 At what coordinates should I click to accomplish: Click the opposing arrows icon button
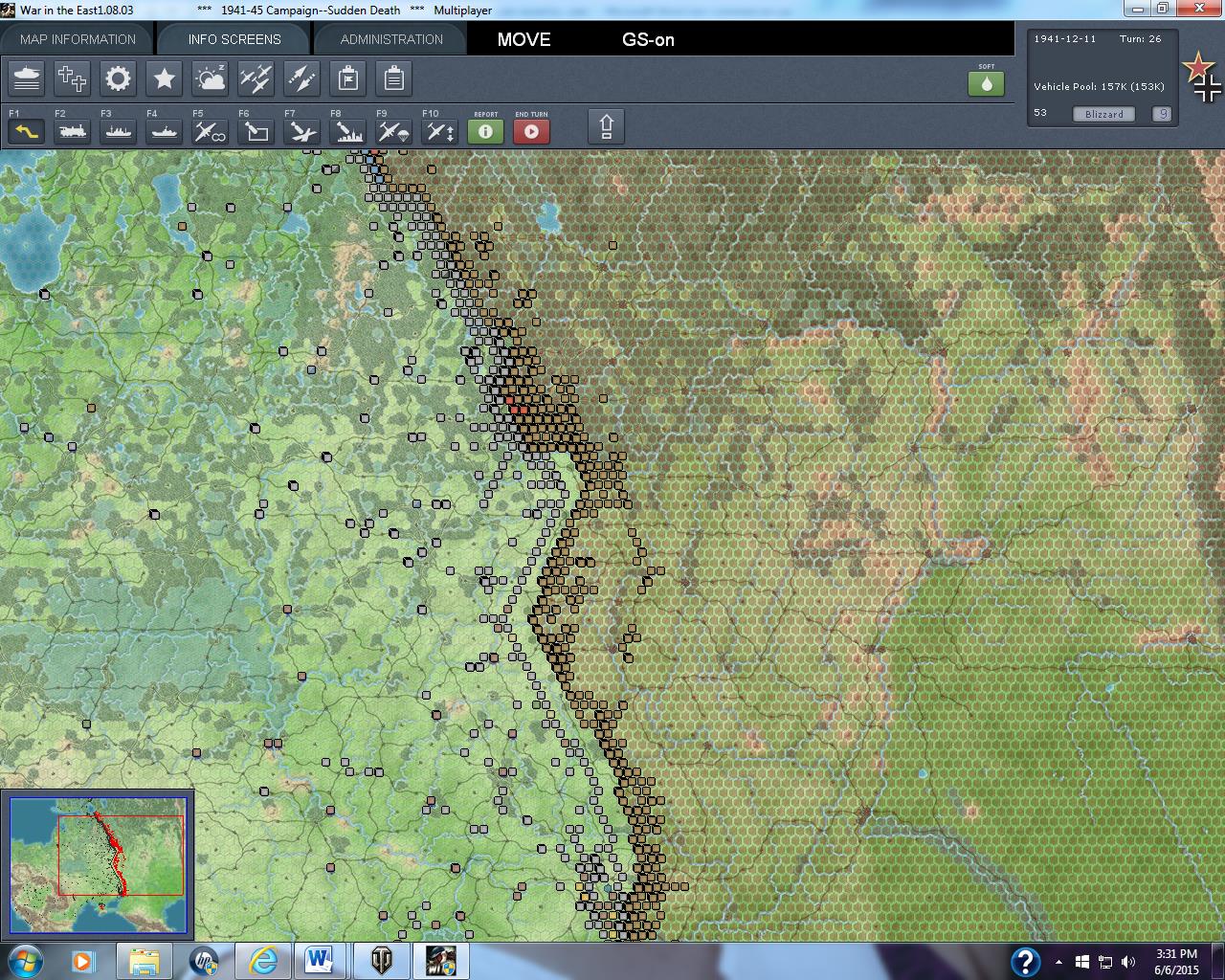301,78
